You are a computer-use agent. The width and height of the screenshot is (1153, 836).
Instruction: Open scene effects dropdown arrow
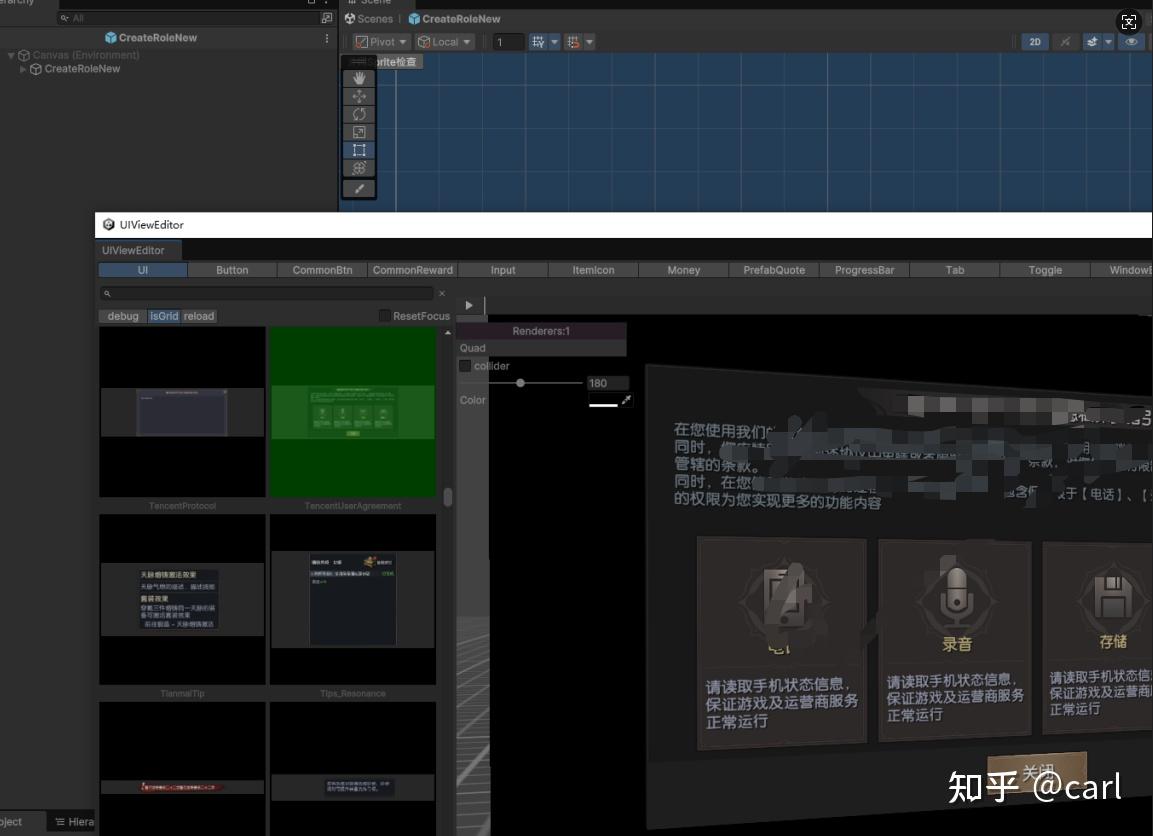click(x=1108, y=42)
